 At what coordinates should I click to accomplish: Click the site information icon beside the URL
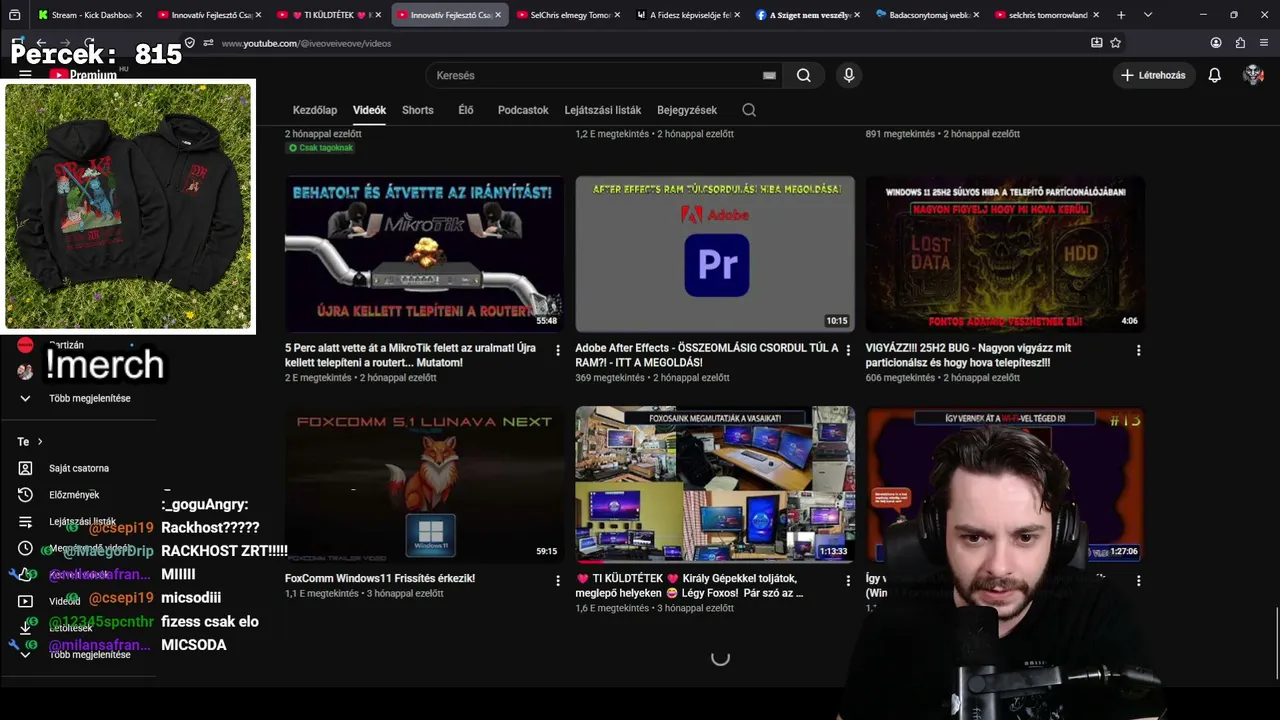(x=208, y=43)
